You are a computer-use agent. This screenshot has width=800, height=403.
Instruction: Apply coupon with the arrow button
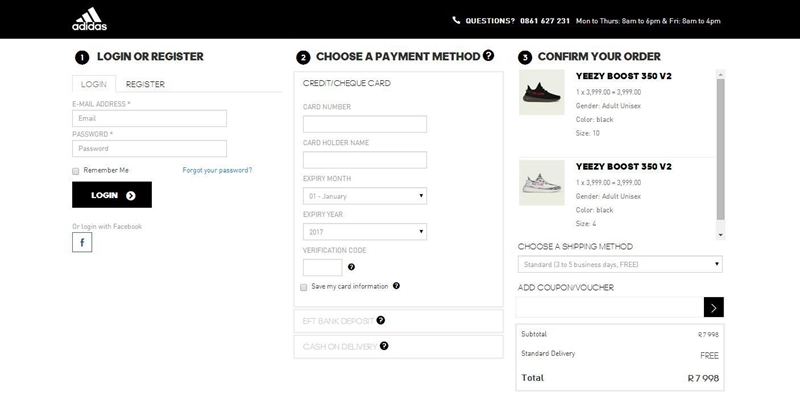[x=713, y=307]
